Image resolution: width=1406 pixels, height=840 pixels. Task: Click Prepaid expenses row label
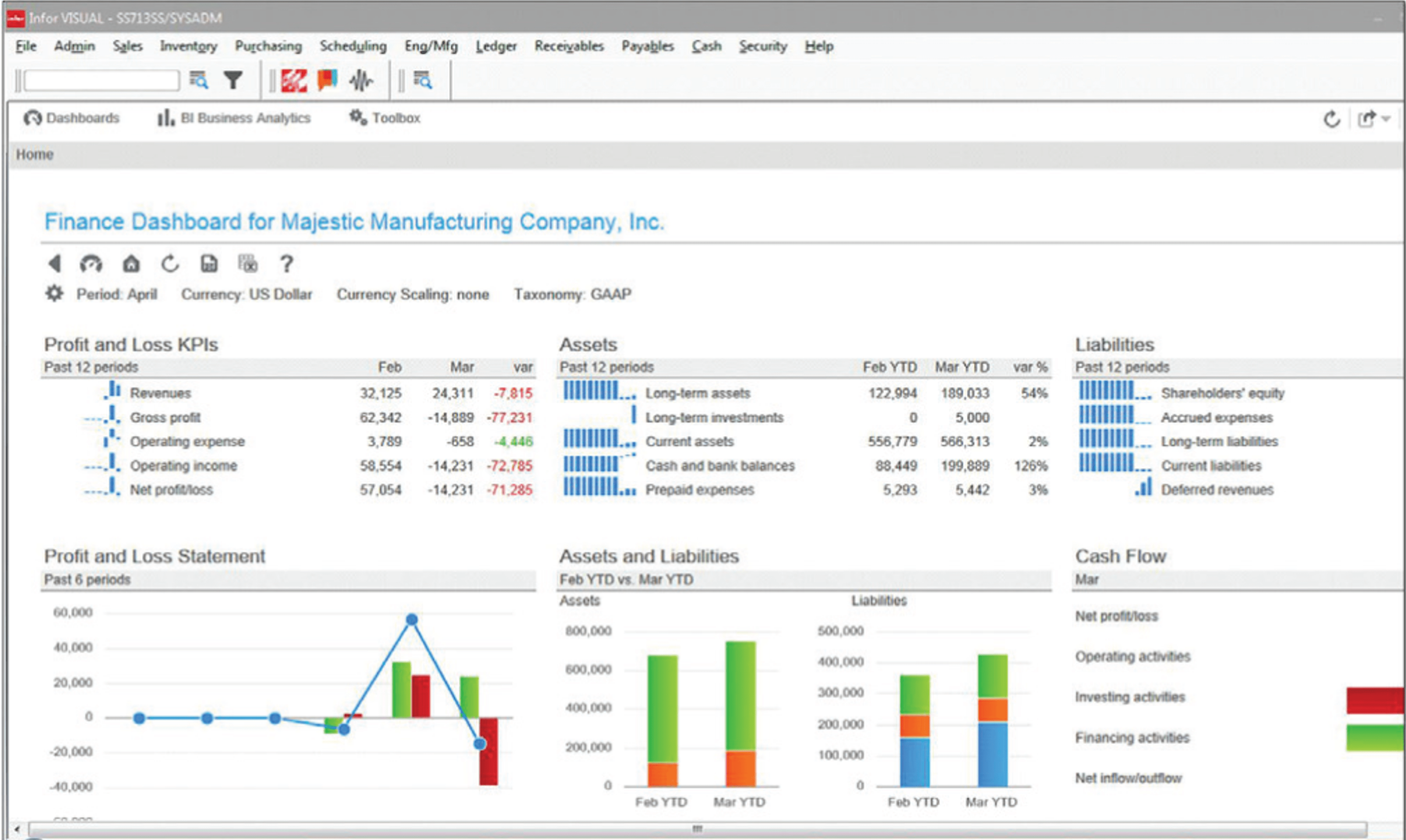(700, 490)
